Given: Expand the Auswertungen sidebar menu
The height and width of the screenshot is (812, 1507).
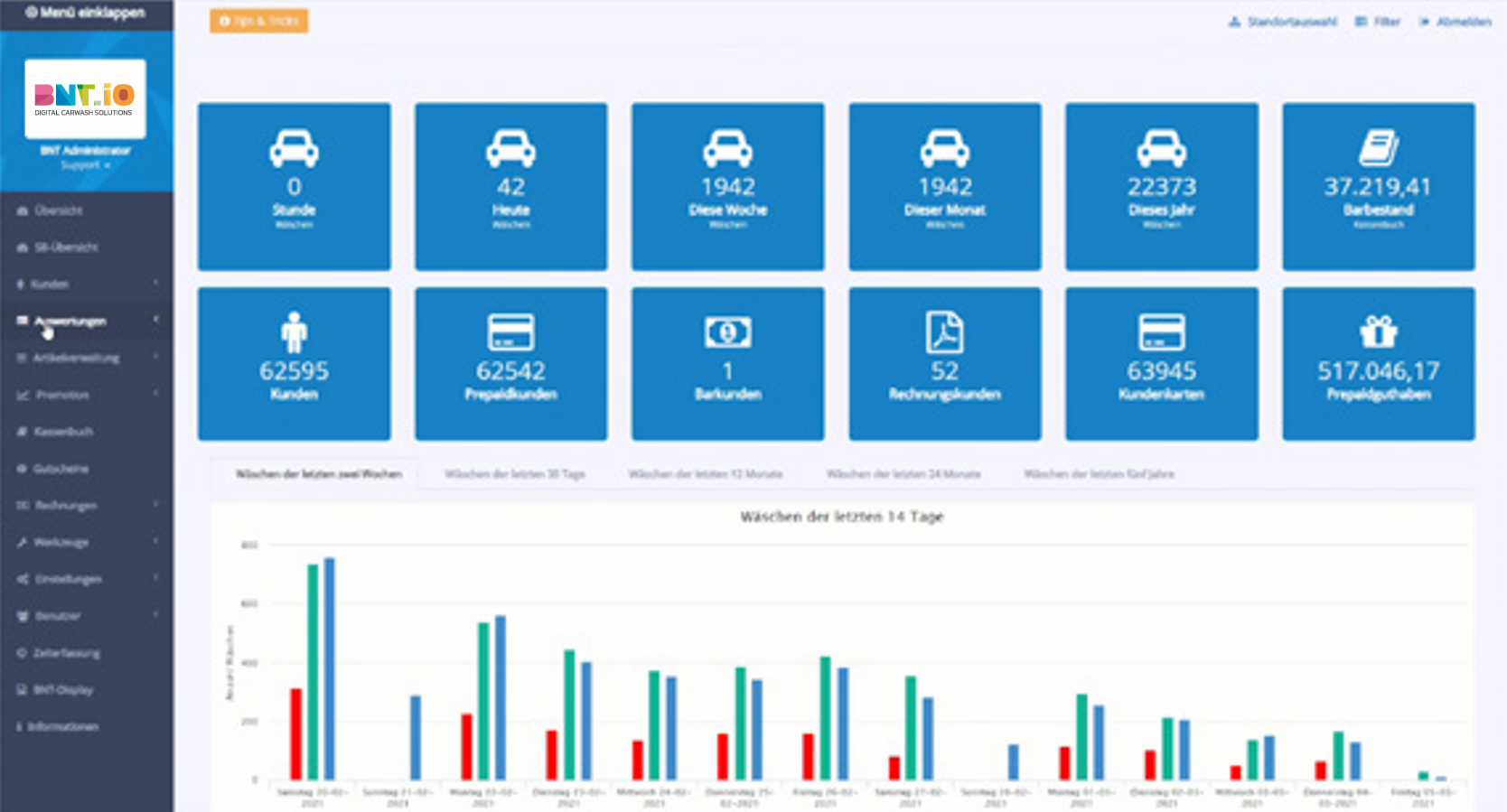Looking at the screenshot, I should coord(87,321).
